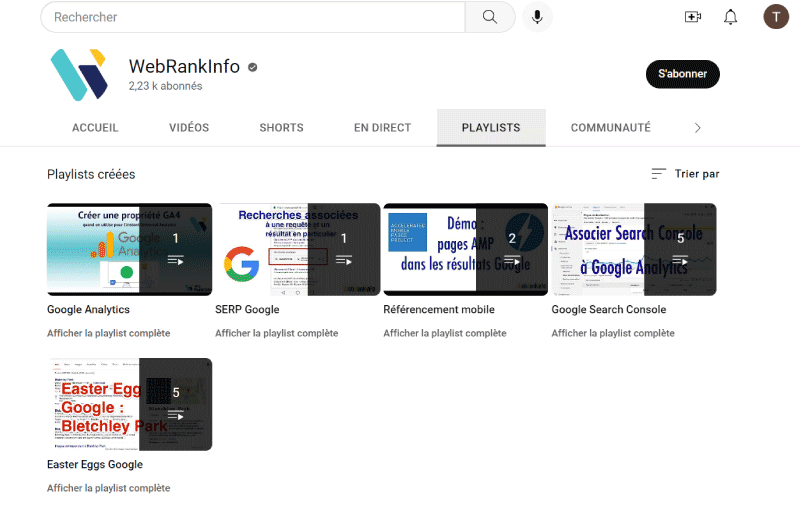The width and height of the screenshot is (800, 530).
Task: Click the Démo pages AMP thumbnail
Action: coord(466,249)
